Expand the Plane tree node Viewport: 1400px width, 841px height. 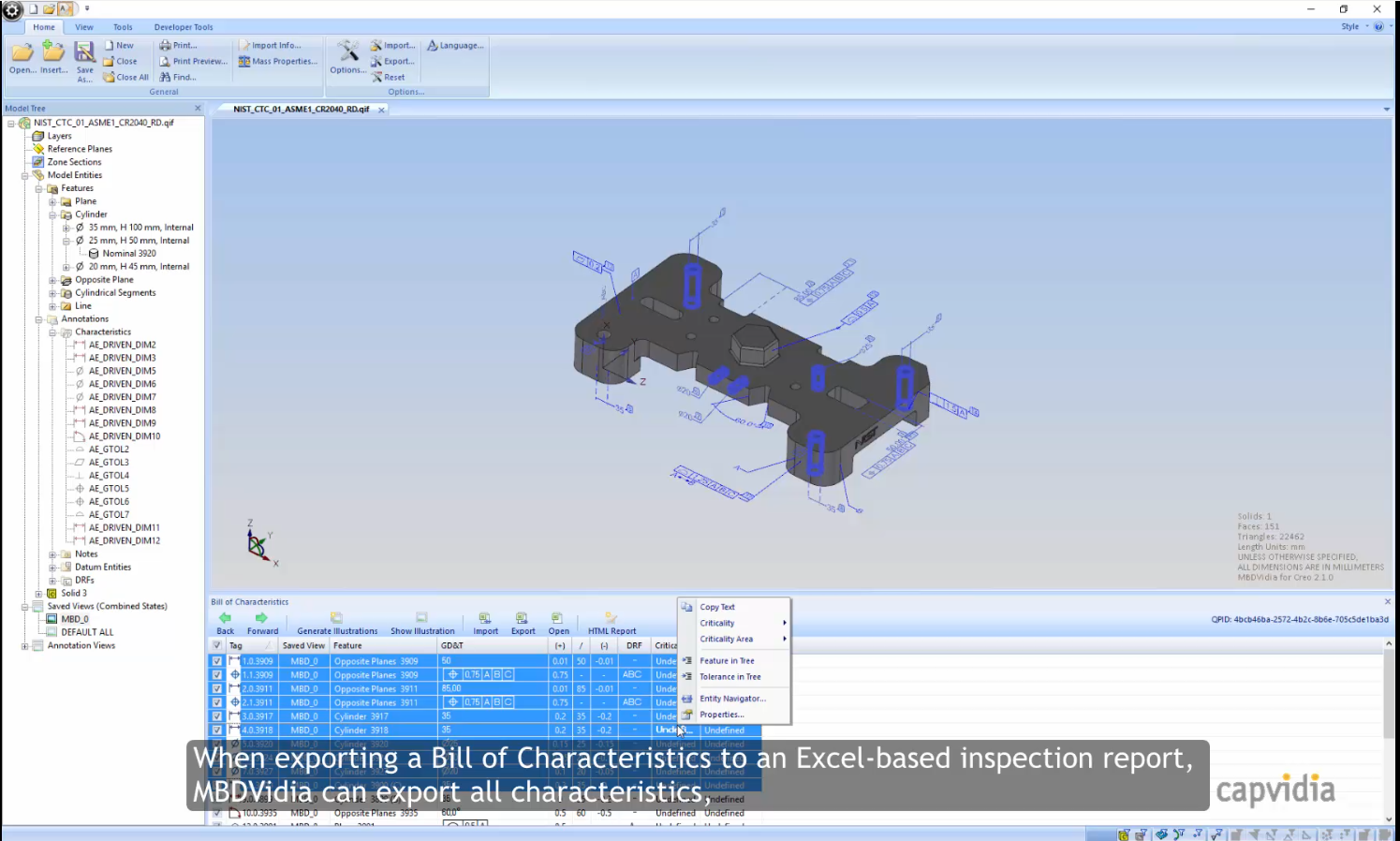52,201
